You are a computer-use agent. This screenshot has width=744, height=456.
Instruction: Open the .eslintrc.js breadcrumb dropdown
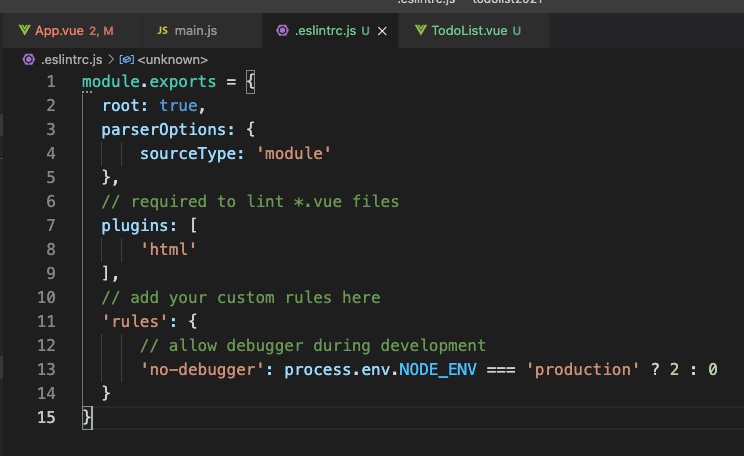[x=72, y=59]
